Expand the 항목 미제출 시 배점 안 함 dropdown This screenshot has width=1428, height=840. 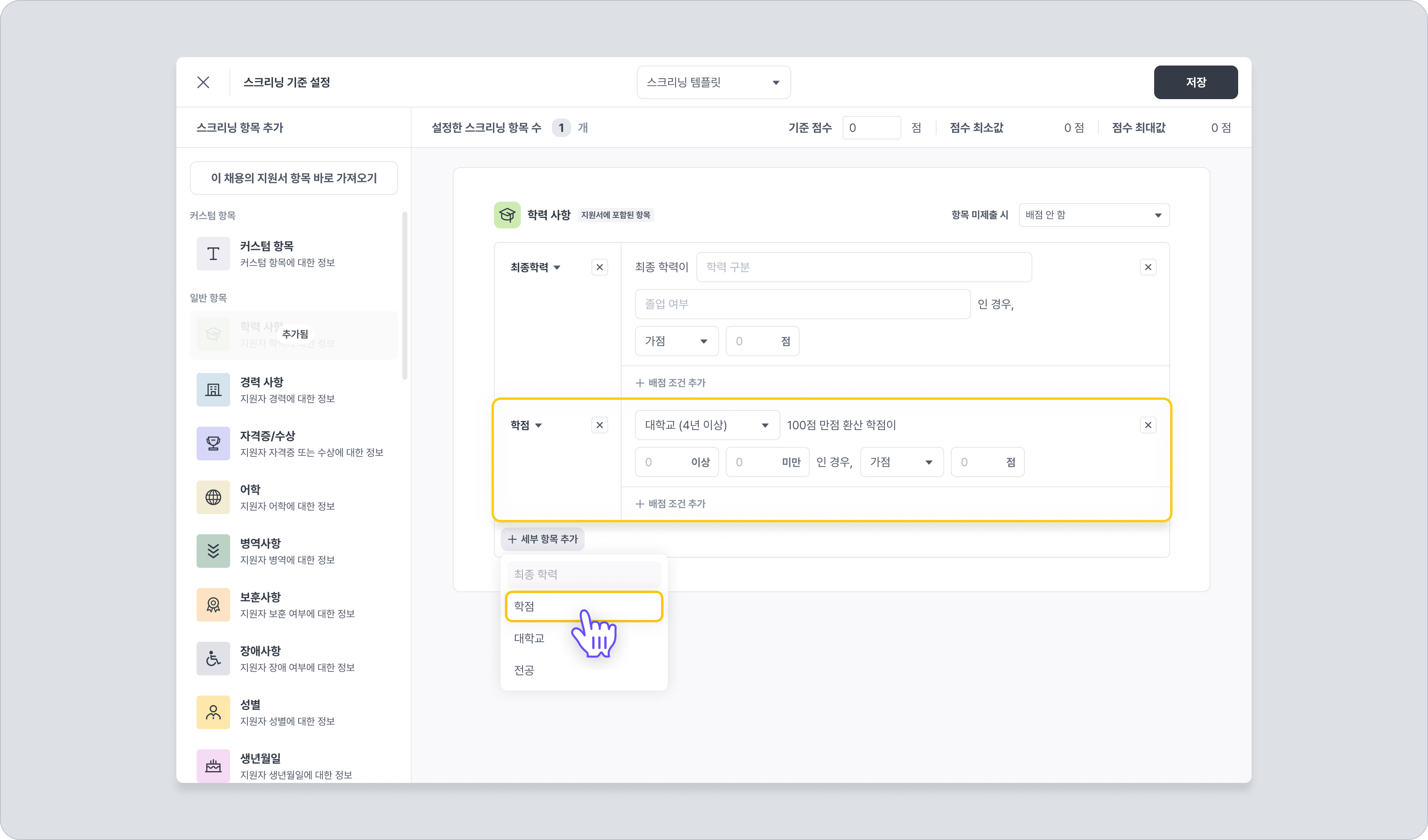pos(1094,215)
